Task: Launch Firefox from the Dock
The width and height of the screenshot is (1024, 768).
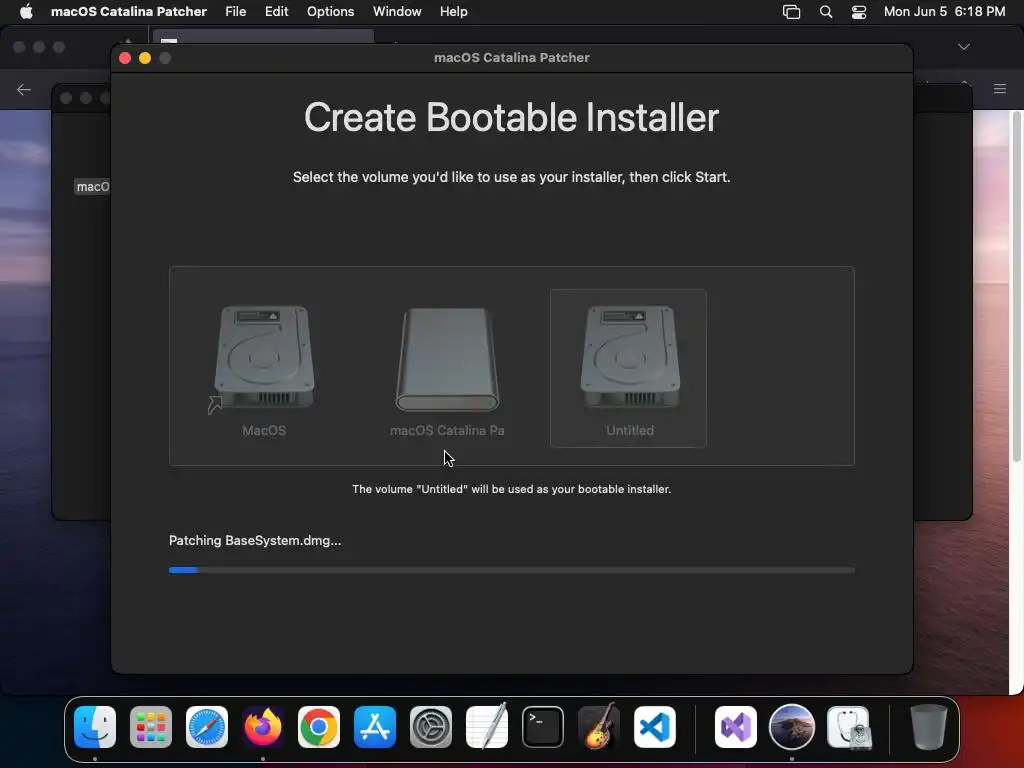Action: coord(263,727)
